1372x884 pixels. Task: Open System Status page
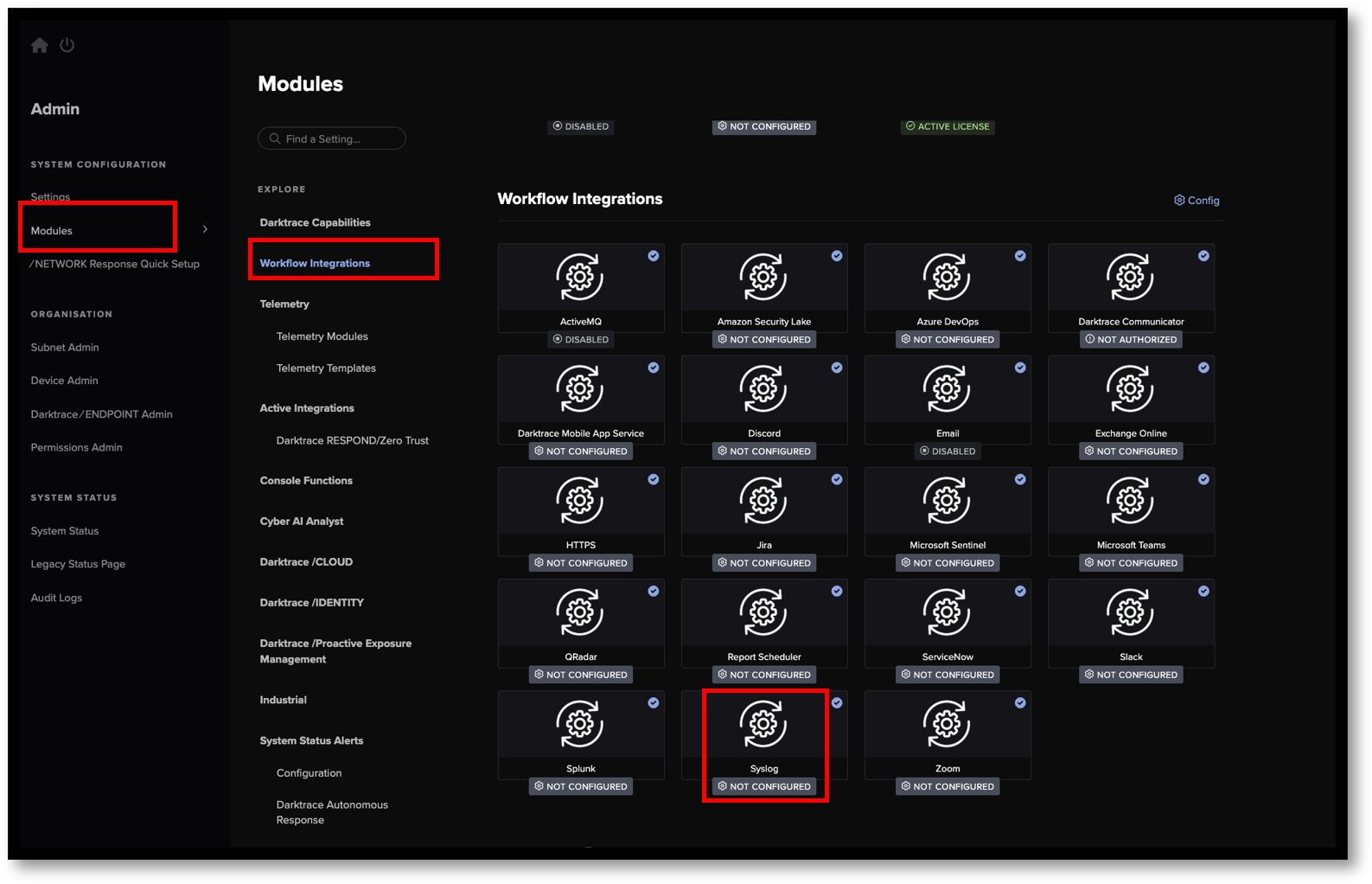[65, 531]
